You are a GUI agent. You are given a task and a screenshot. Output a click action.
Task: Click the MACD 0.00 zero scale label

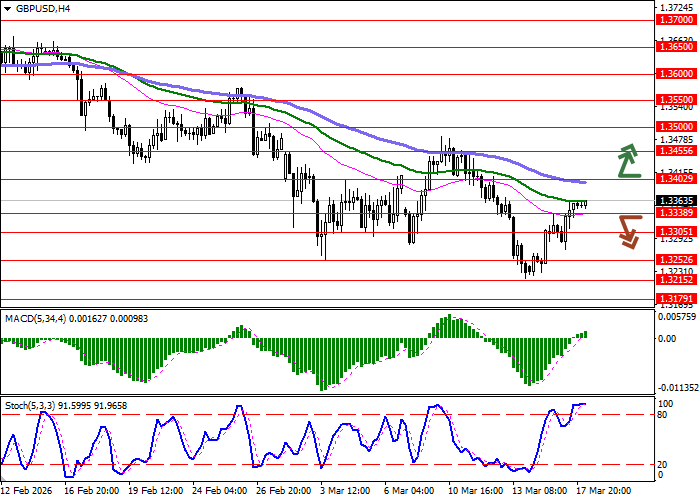667,339
